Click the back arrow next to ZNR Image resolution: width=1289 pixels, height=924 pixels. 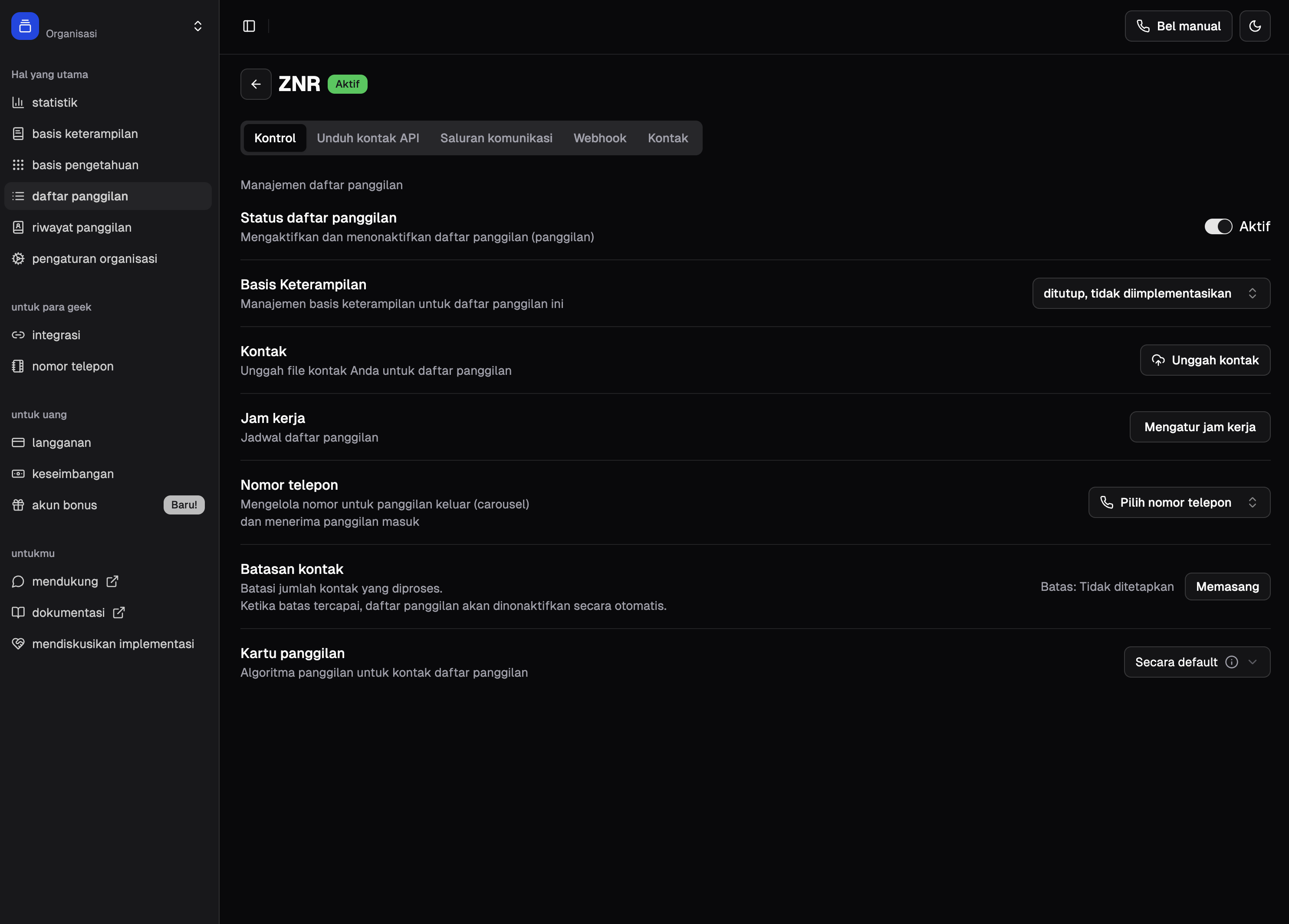point(256,84)
